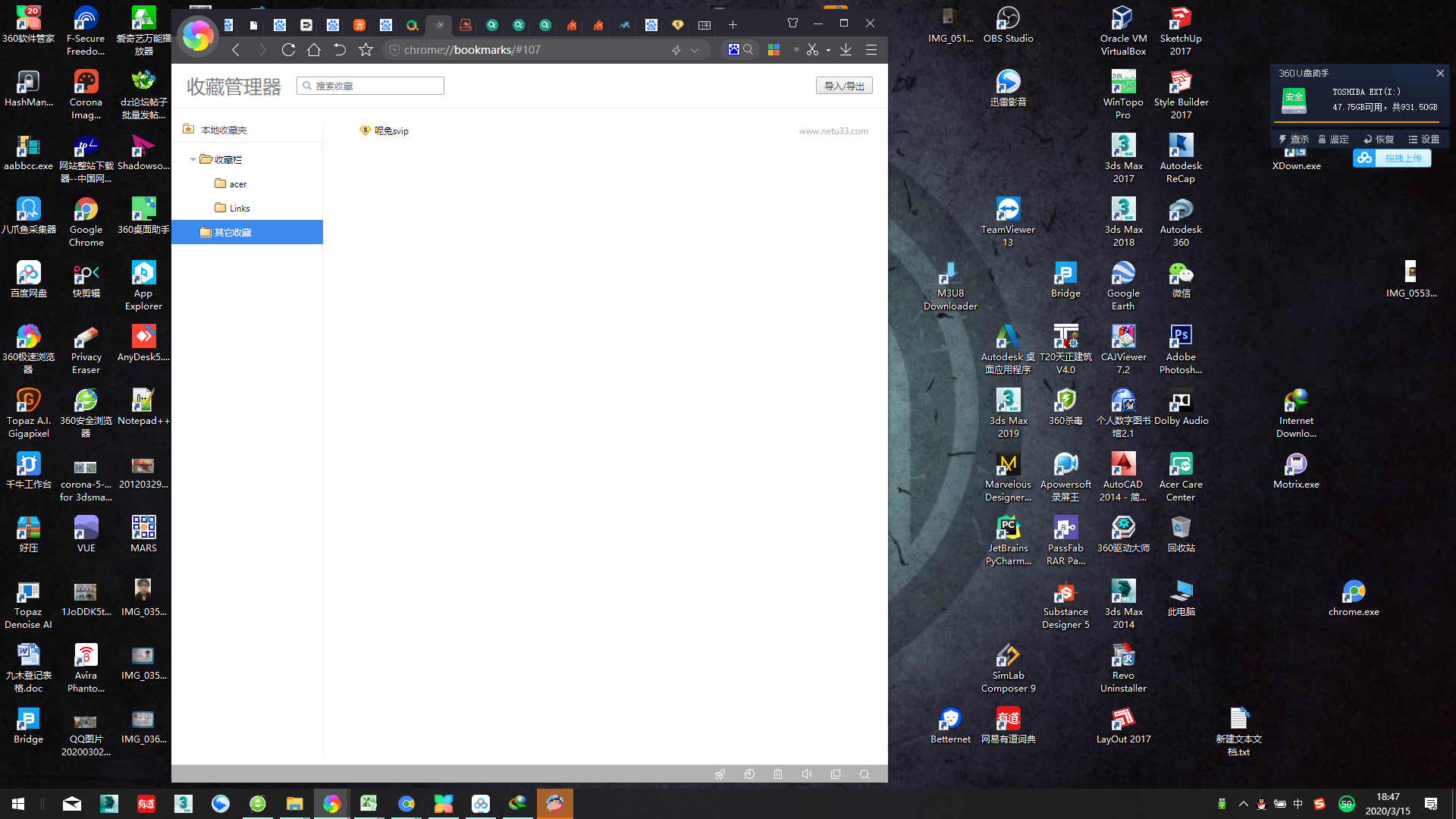Select Google Earth desktop icon
This screenshot has height=819, width=1456.
1123,285
